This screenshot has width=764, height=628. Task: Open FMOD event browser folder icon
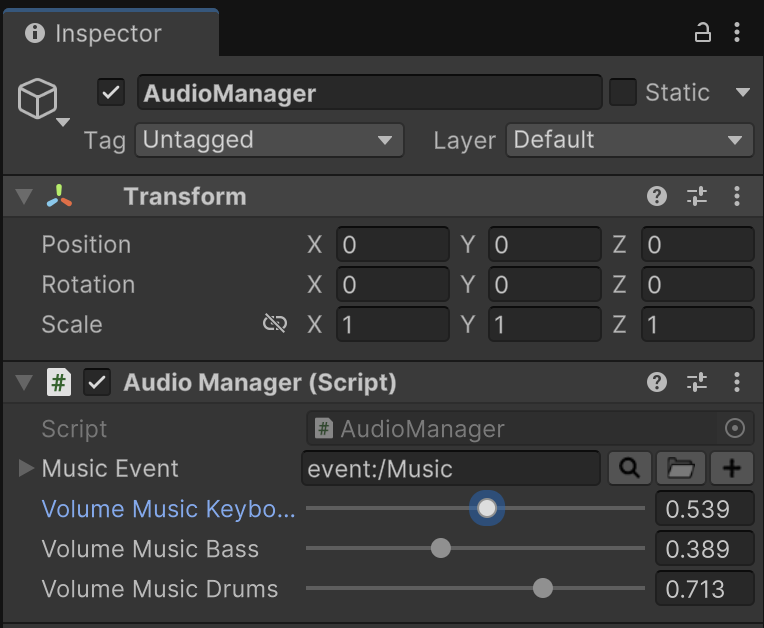pos(681,468)
